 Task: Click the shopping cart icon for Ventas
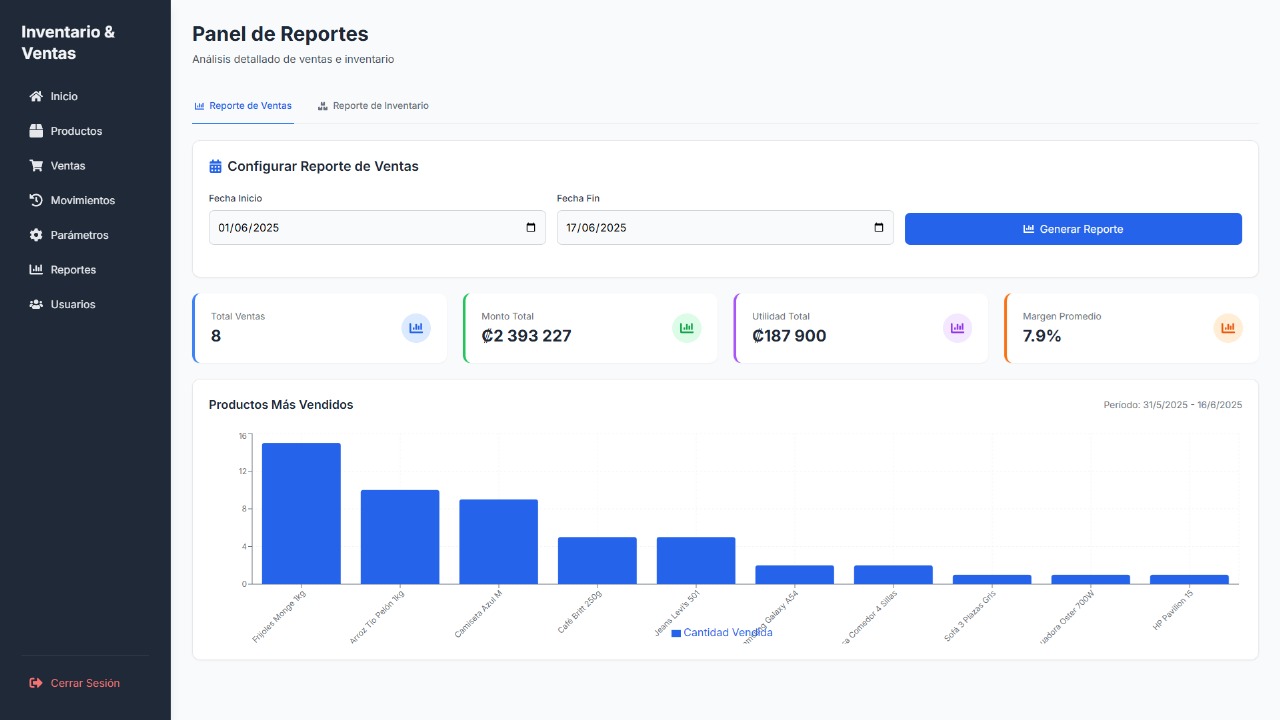pos(36,166)
